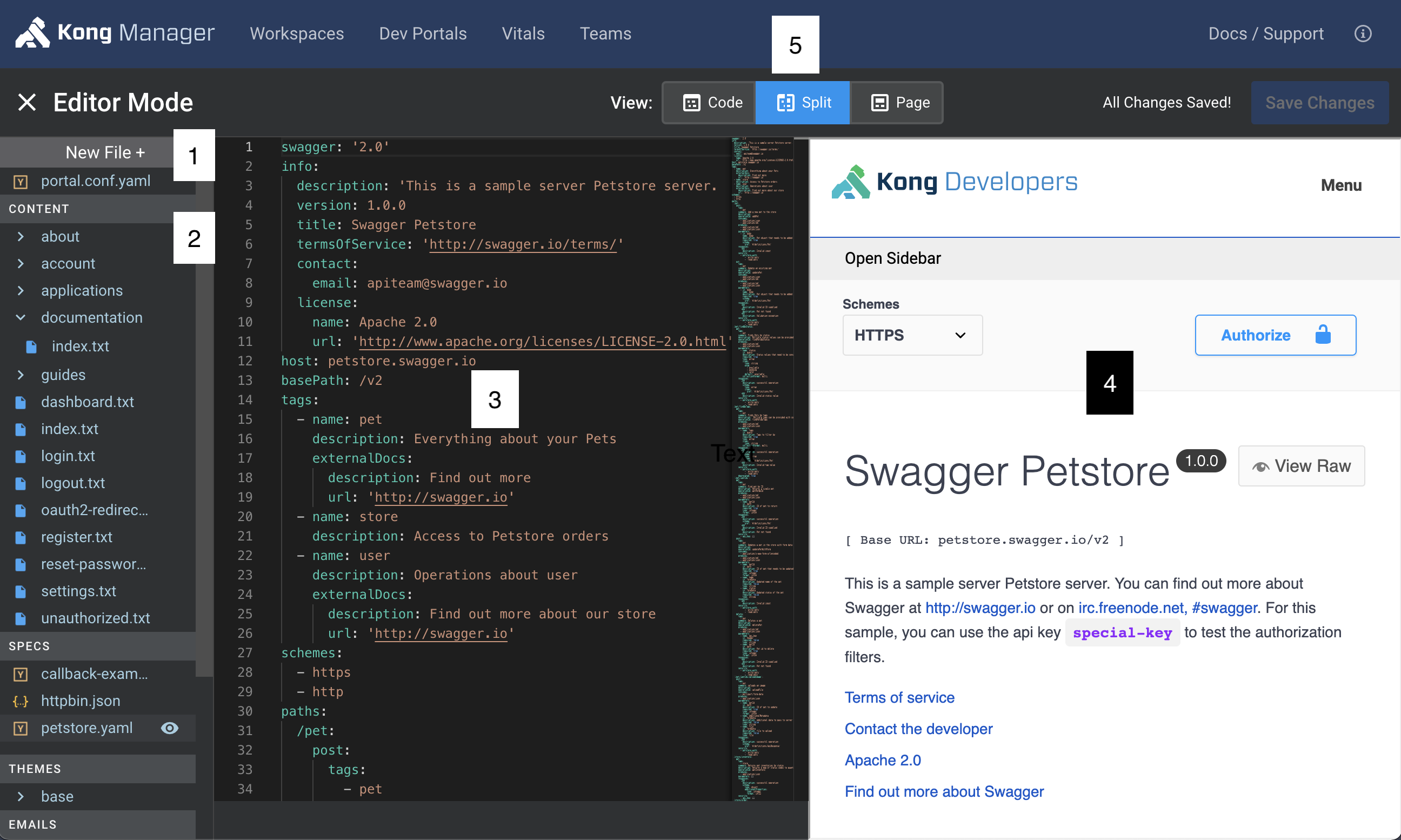Open the Menu in Kong Developers preview
This screenshot has width=1401, height=840.
1341,185
